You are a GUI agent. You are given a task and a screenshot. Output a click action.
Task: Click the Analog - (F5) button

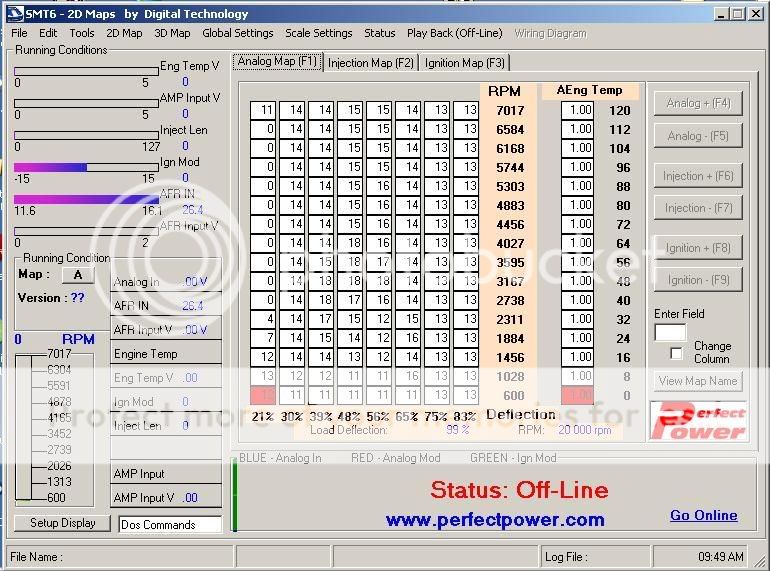click(x=698, y=136)
